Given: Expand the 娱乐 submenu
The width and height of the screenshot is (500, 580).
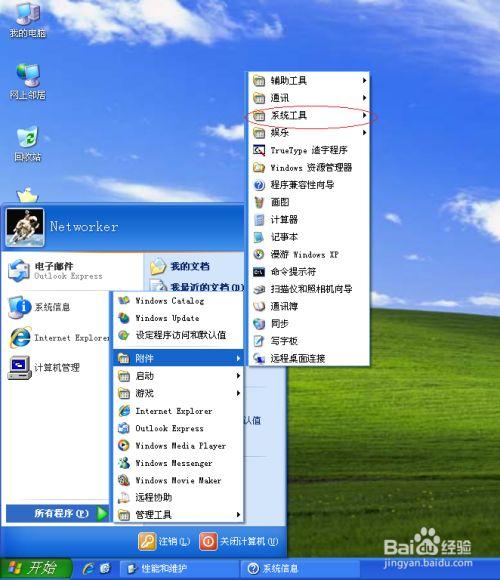Looking at the screenshot, I should (x=309, y=132).
